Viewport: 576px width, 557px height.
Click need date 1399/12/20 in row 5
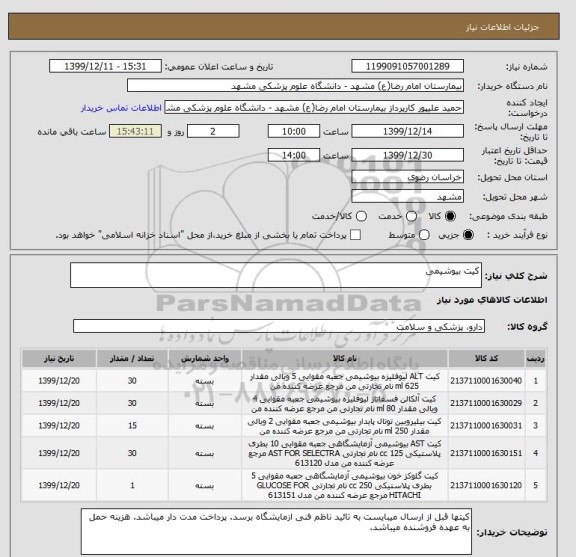tap(59, 485)
